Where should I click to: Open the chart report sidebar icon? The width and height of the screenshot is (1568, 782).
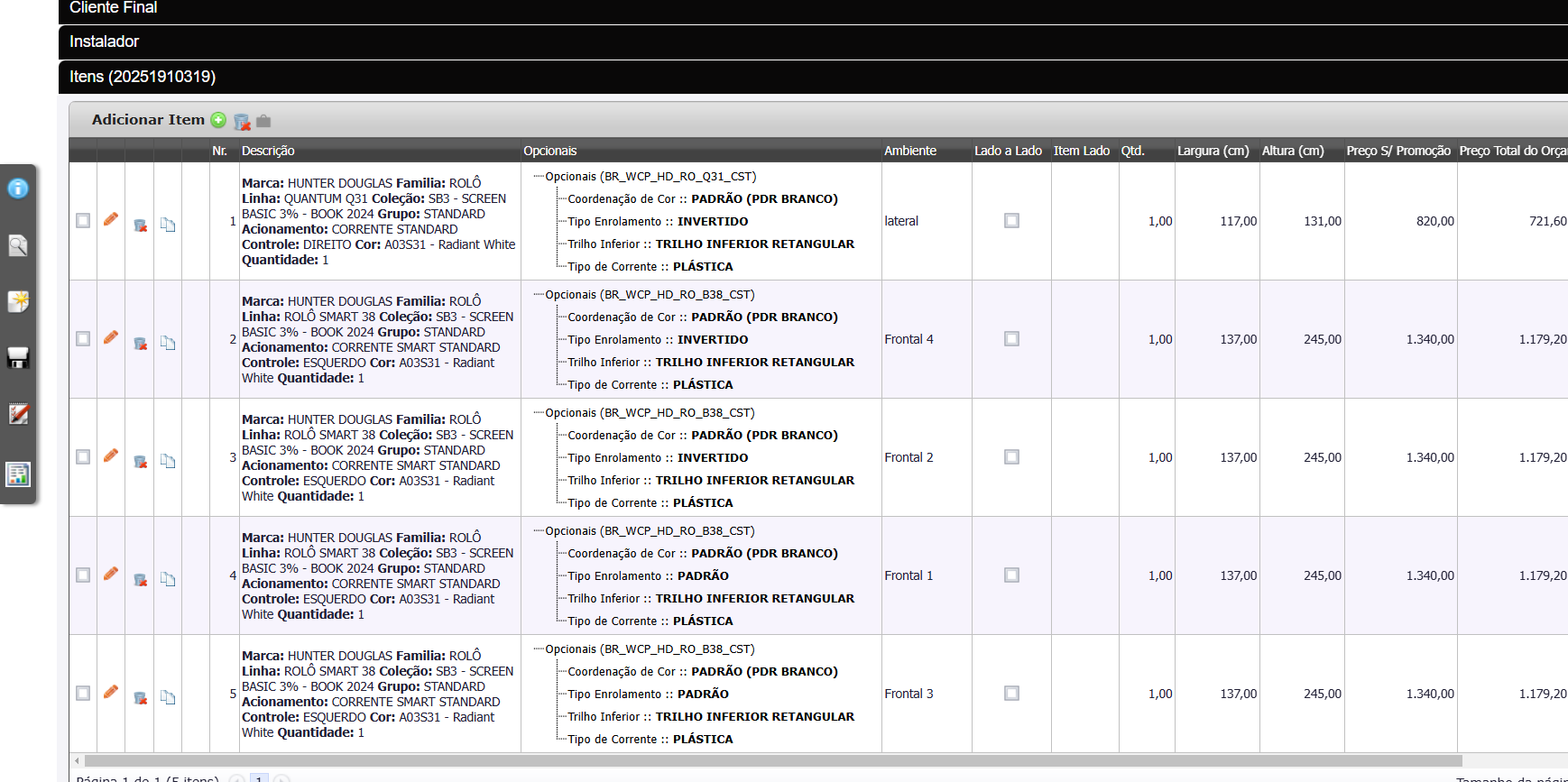coord(18,474)
